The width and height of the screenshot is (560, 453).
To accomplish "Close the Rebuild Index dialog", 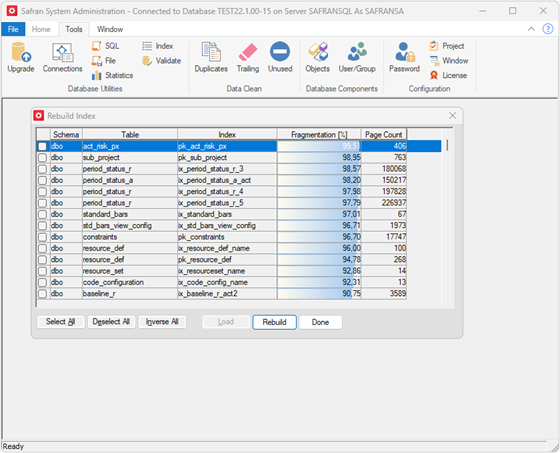I will 452,115.
